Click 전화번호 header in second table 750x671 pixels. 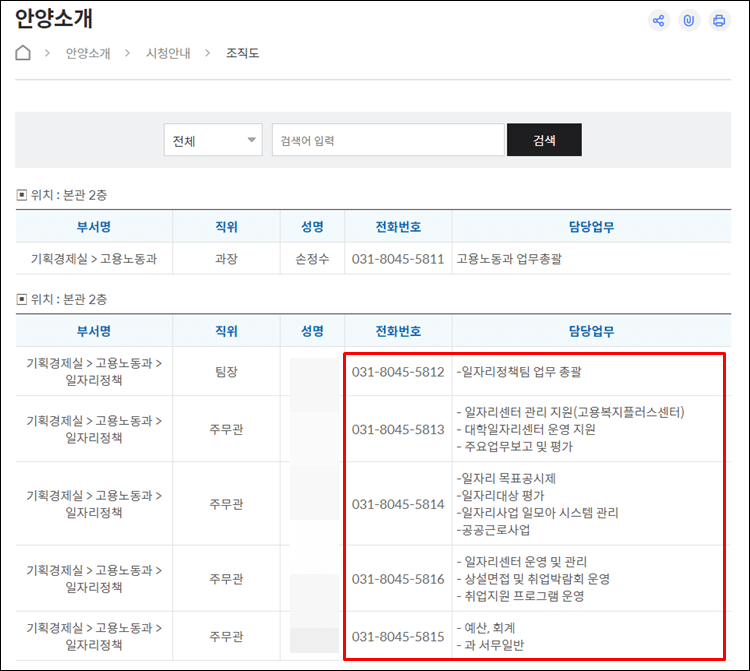click(x=398, y=331)
